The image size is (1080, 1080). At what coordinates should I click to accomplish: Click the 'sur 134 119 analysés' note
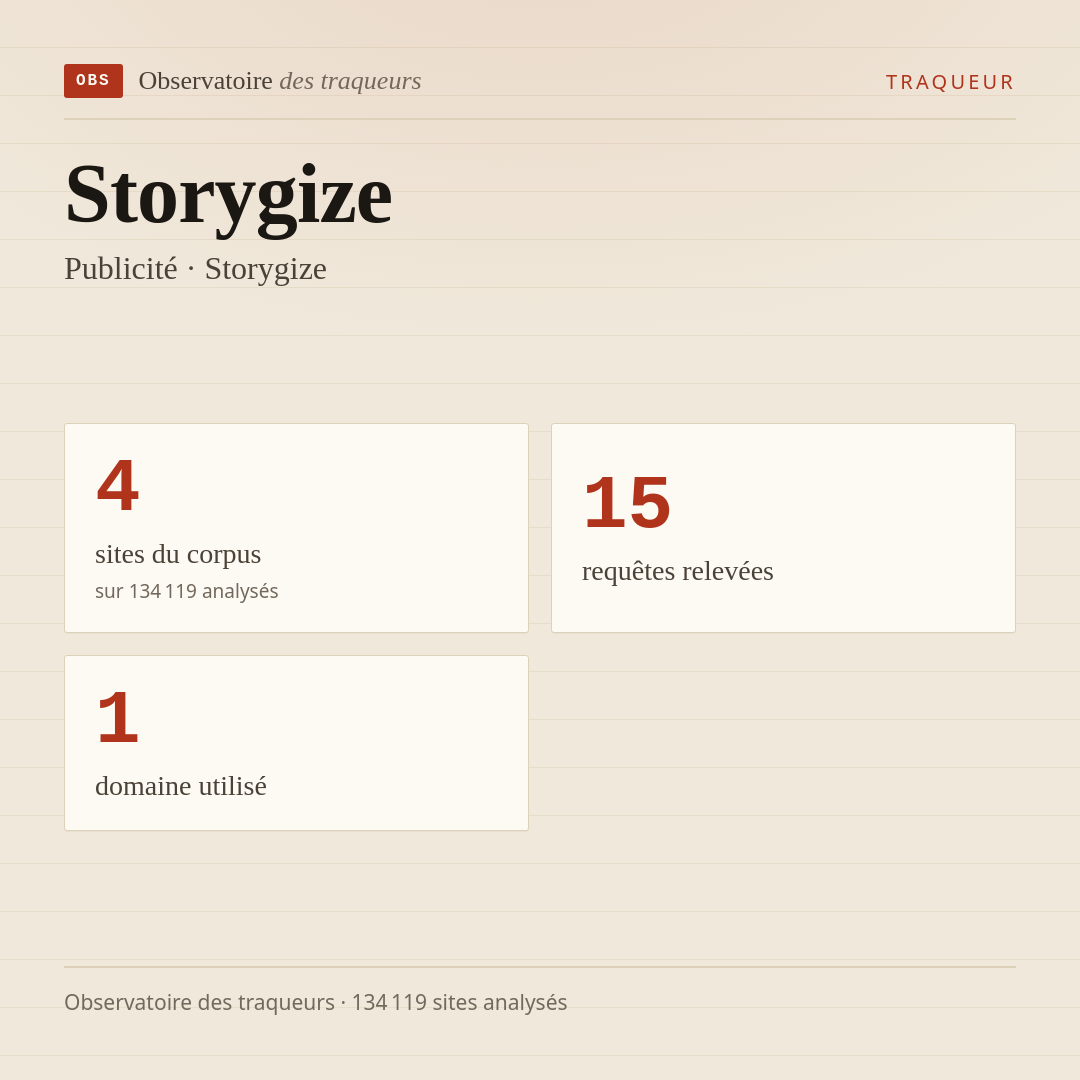click(x=187, y=591)
